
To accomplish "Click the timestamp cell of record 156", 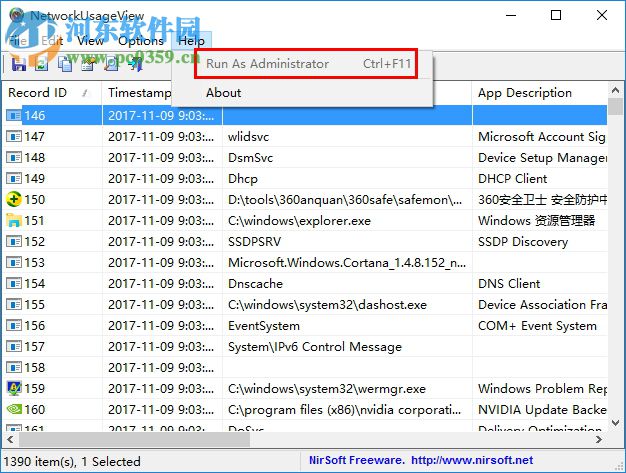I will click(162, 325).
